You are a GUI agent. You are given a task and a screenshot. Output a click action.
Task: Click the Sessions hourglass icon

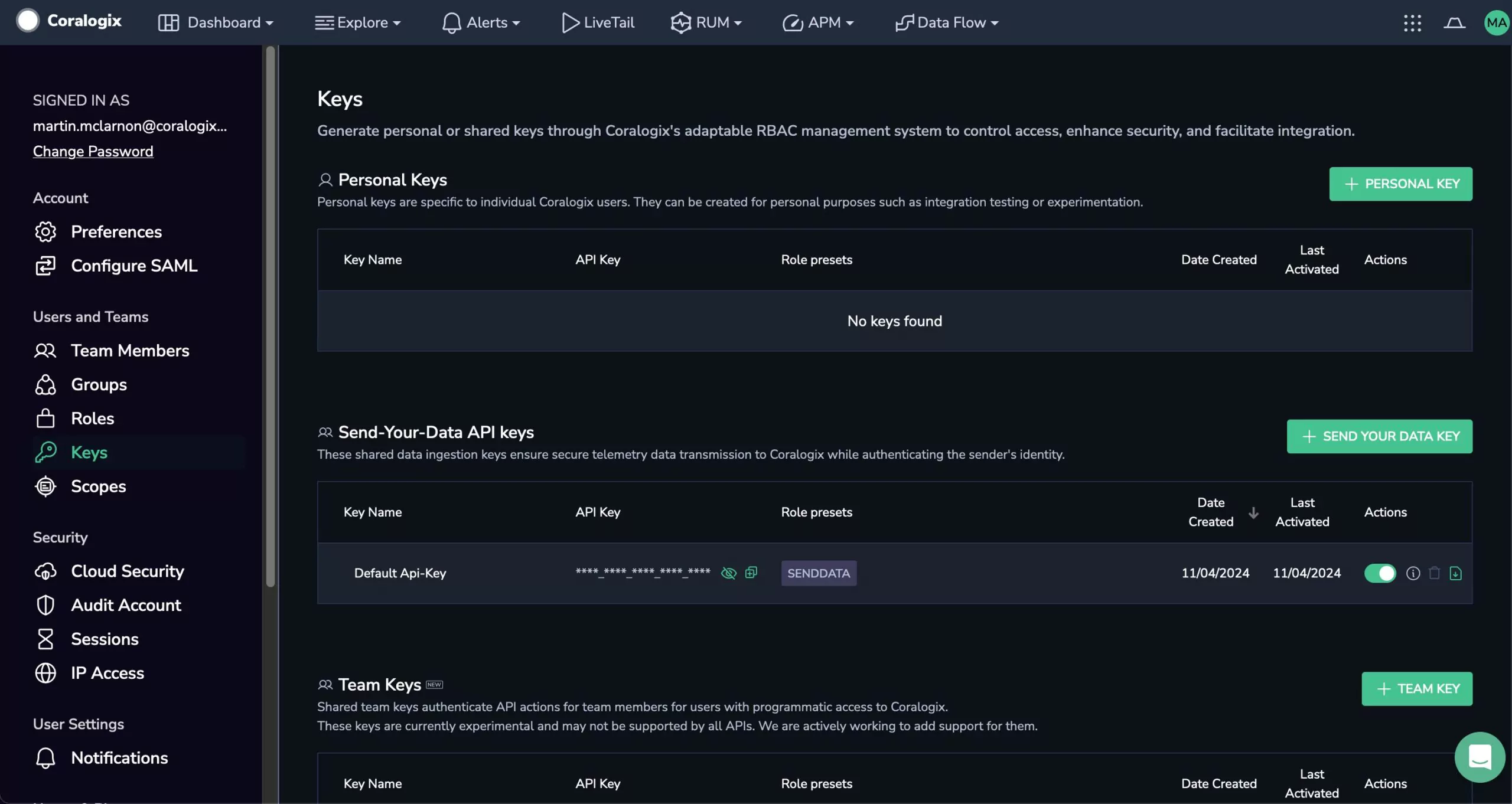(x=45, y=639)
